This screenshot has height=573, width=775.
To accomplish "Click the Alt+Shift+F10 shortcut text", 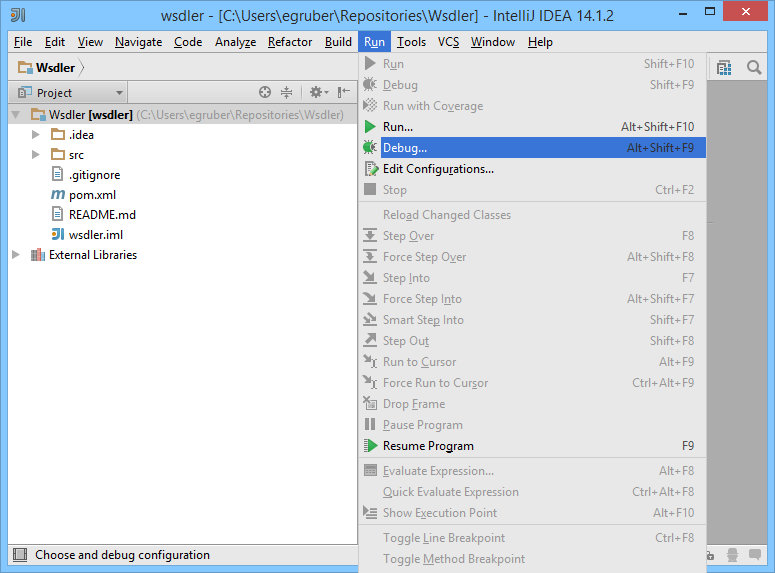I will [657, 127].
